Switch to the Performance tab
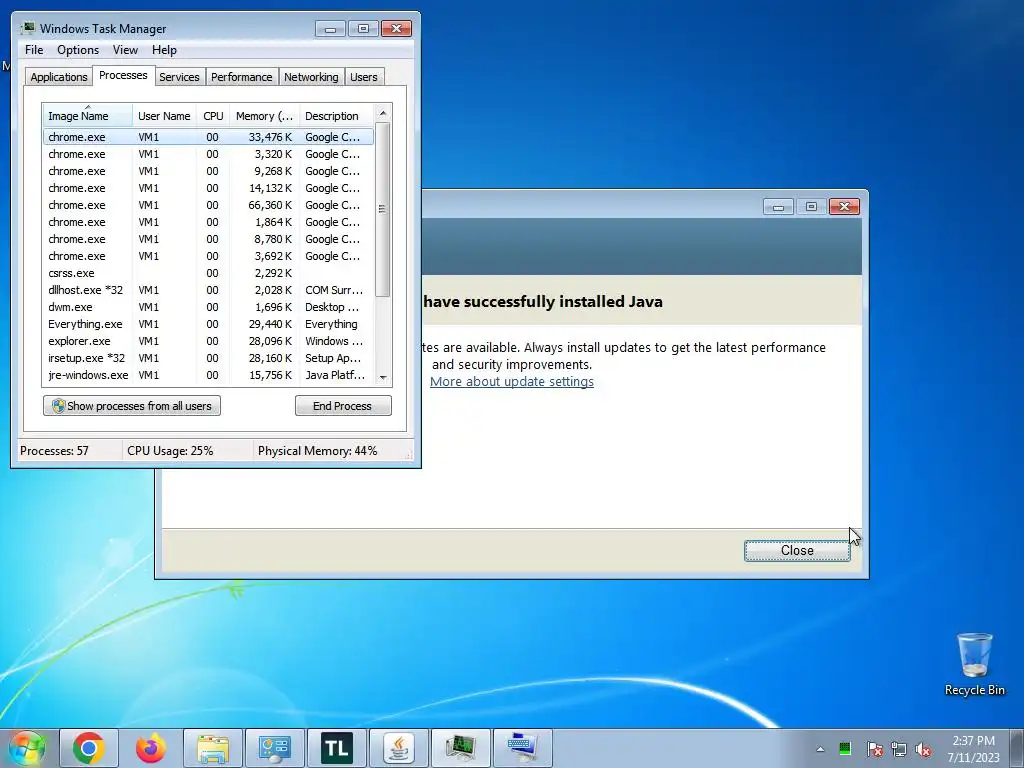1024x768 pixels. click(x=242, y=77)
